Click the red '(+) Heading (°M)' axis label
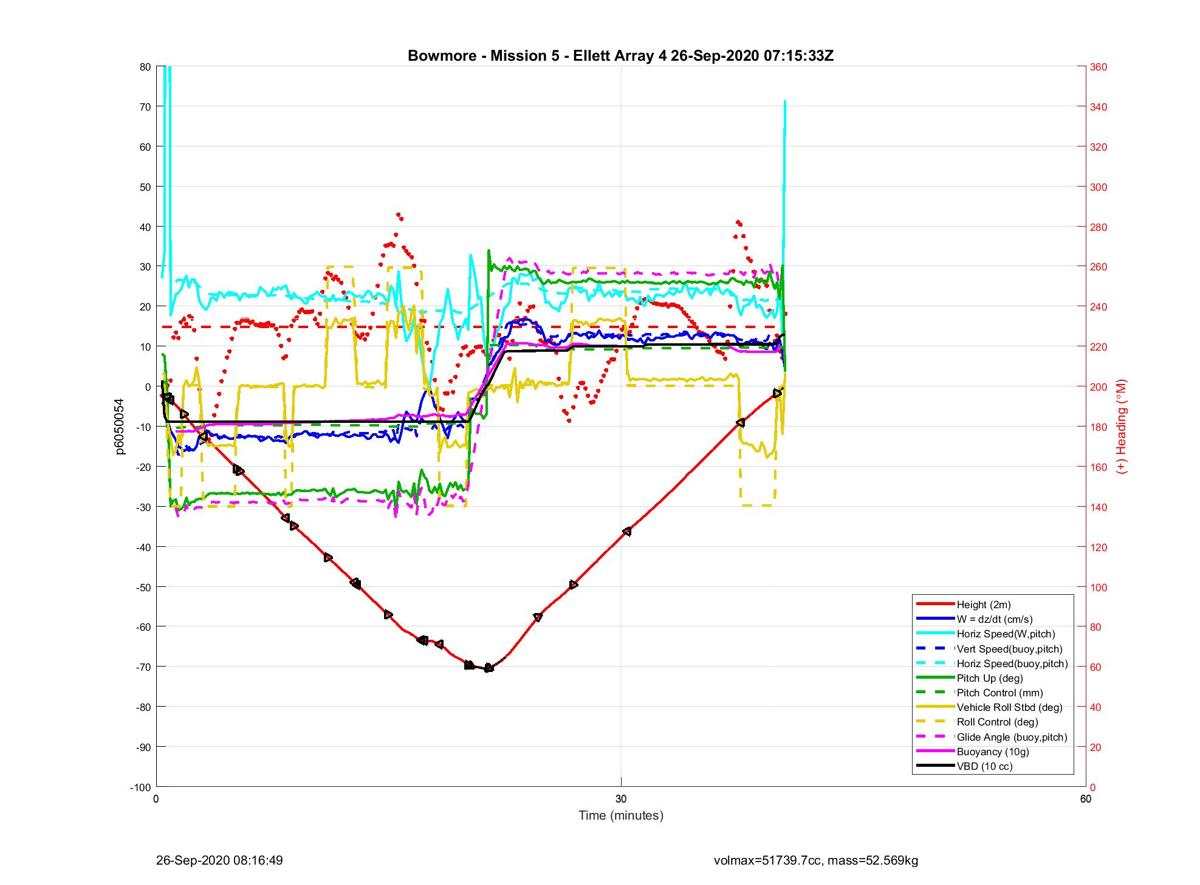The width and height of the screenshot is (1200, 885). pos(1122,426)
